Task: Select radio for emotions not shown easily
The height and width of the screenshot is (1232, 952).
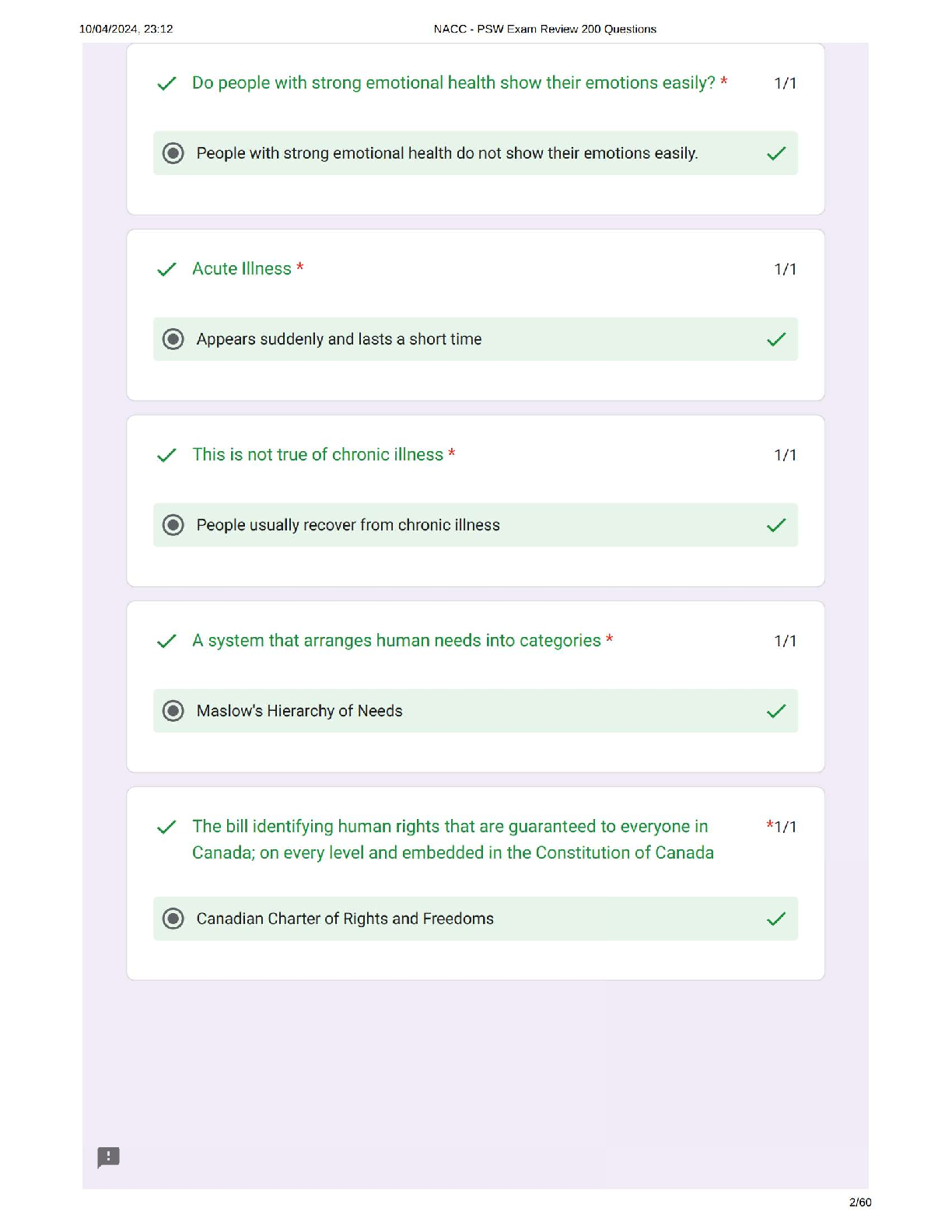Action: pos(173,153)
